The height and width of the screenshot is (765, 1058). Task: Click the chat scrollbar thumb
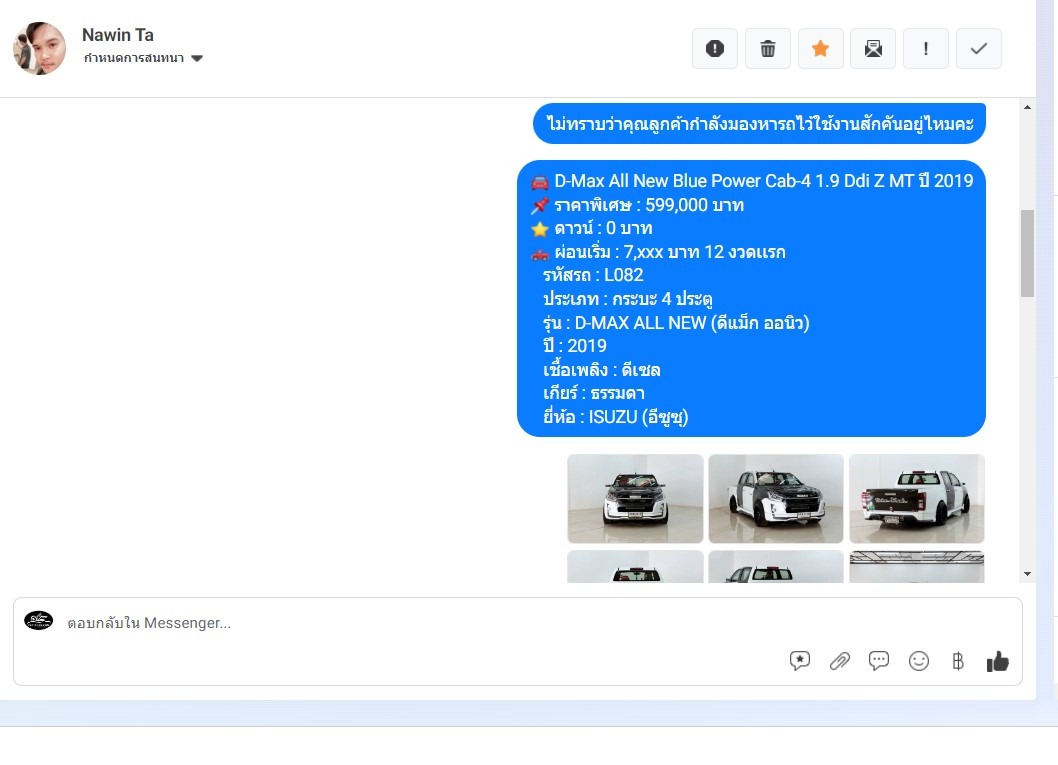point(1027,253)
